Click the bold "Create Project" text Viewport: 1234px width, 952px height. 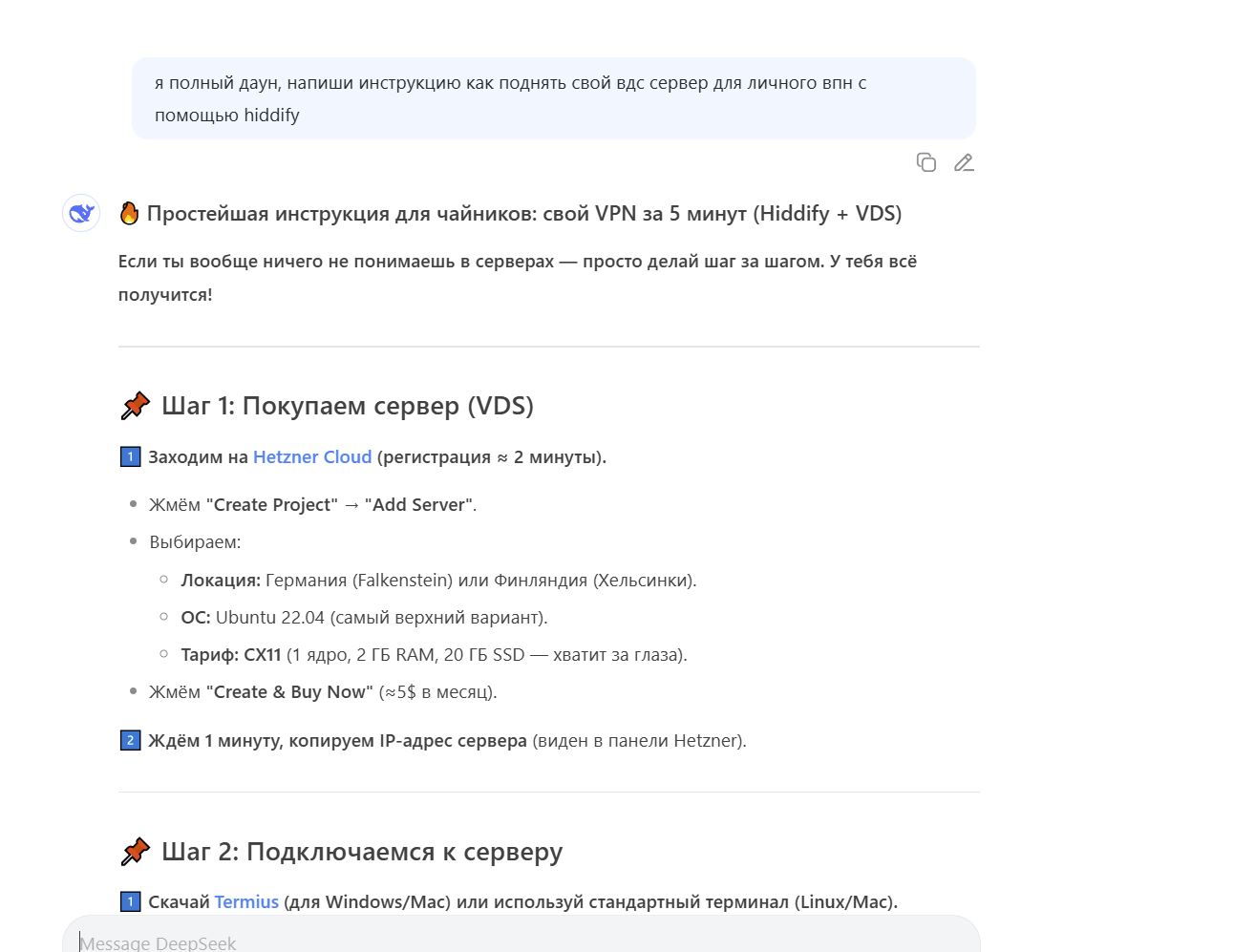tap(272, 504)
